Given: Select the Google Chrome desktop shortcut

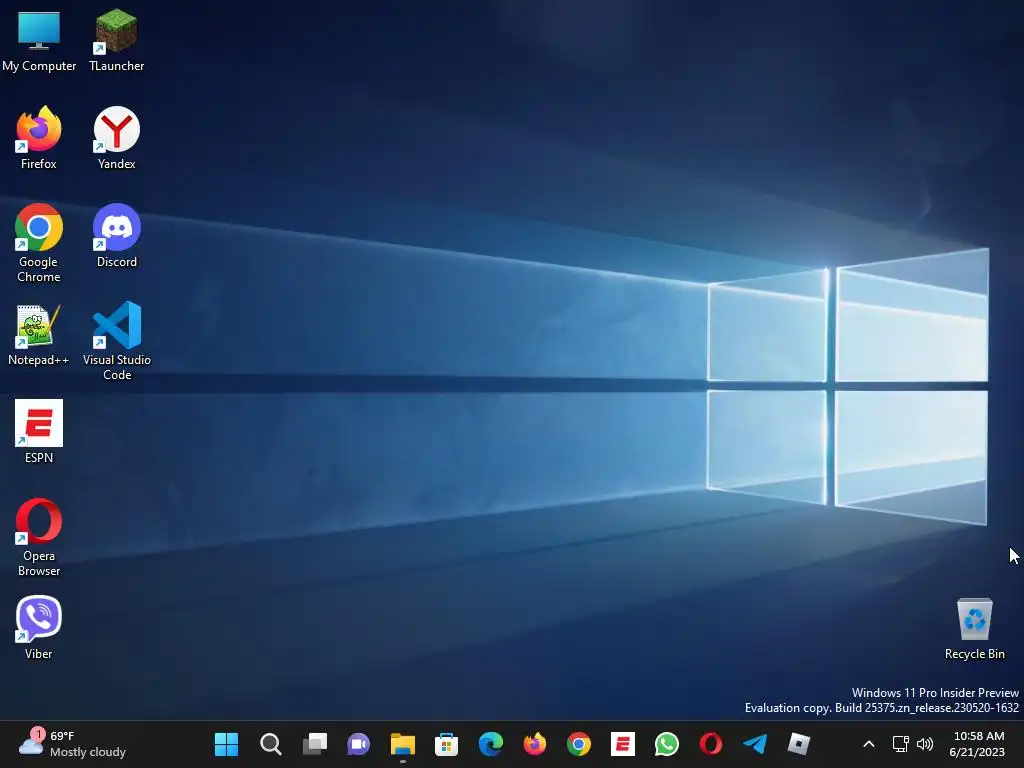Looking at the screenshot, I should pos(39,243).
